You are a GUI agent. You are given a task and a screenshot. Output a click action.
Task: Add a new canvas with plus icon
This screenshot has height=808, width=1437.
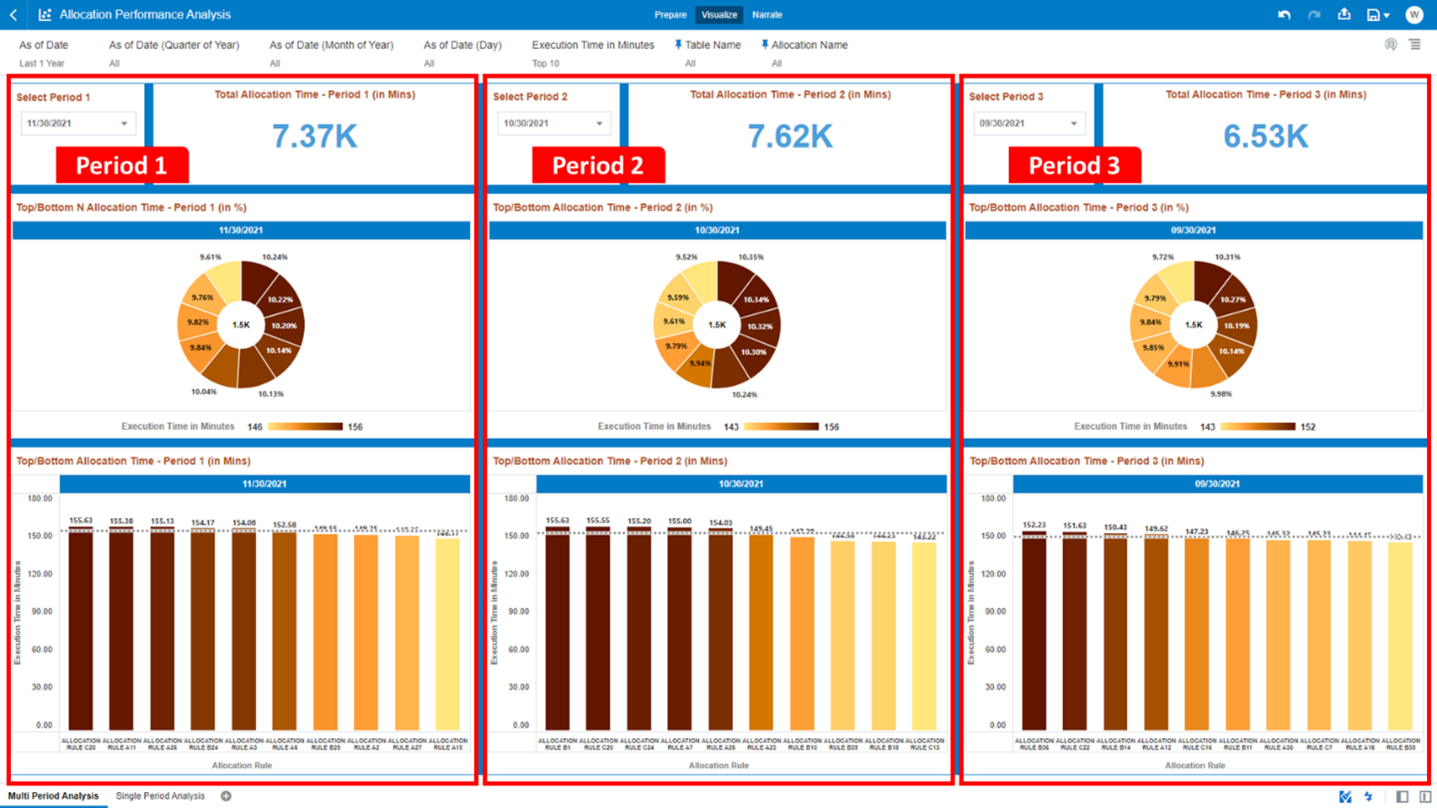pos(226,796)
